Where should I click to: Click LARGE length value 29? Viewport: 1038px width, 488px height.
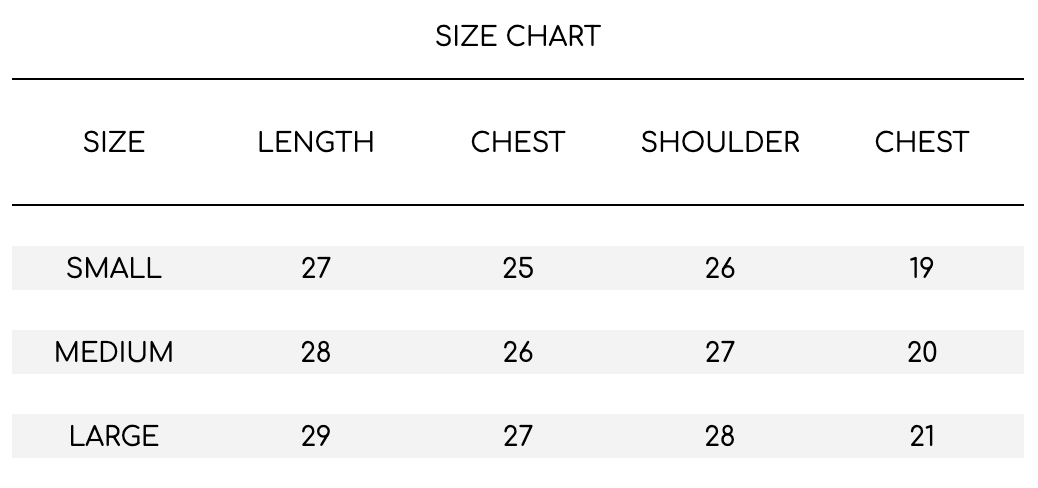(316, 436)
